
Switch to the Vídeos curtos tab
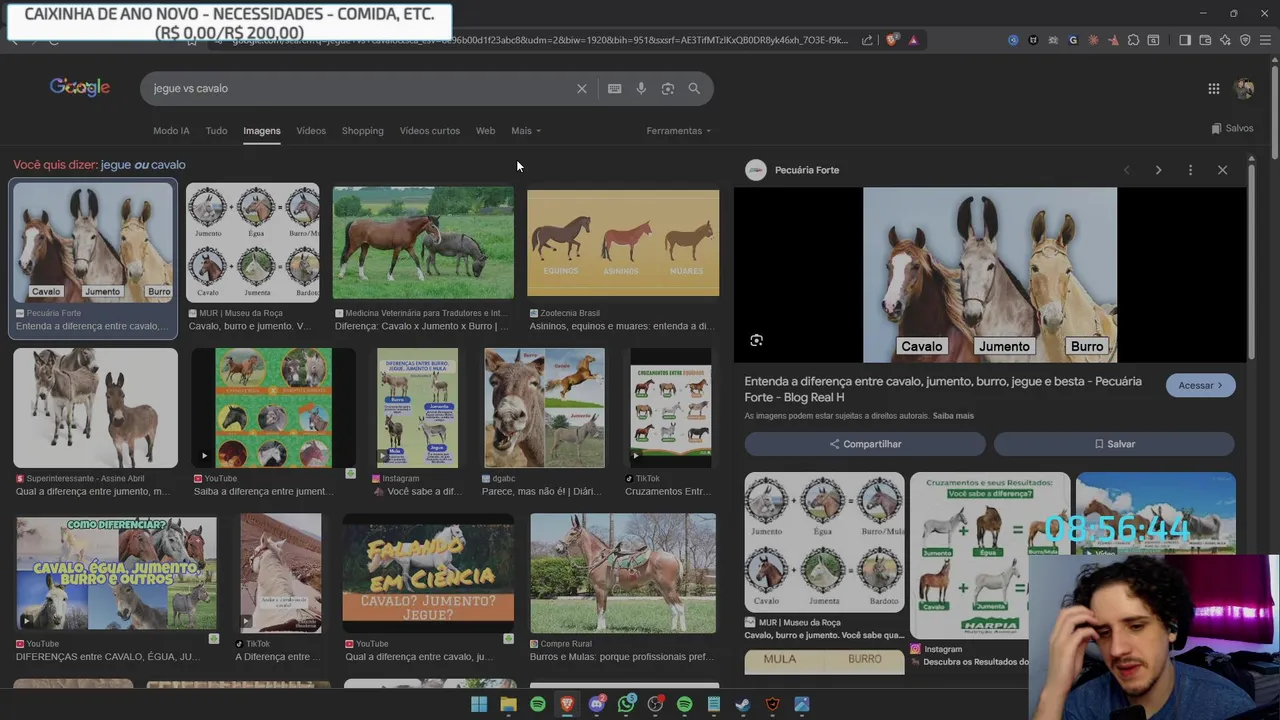pos(430,130)
